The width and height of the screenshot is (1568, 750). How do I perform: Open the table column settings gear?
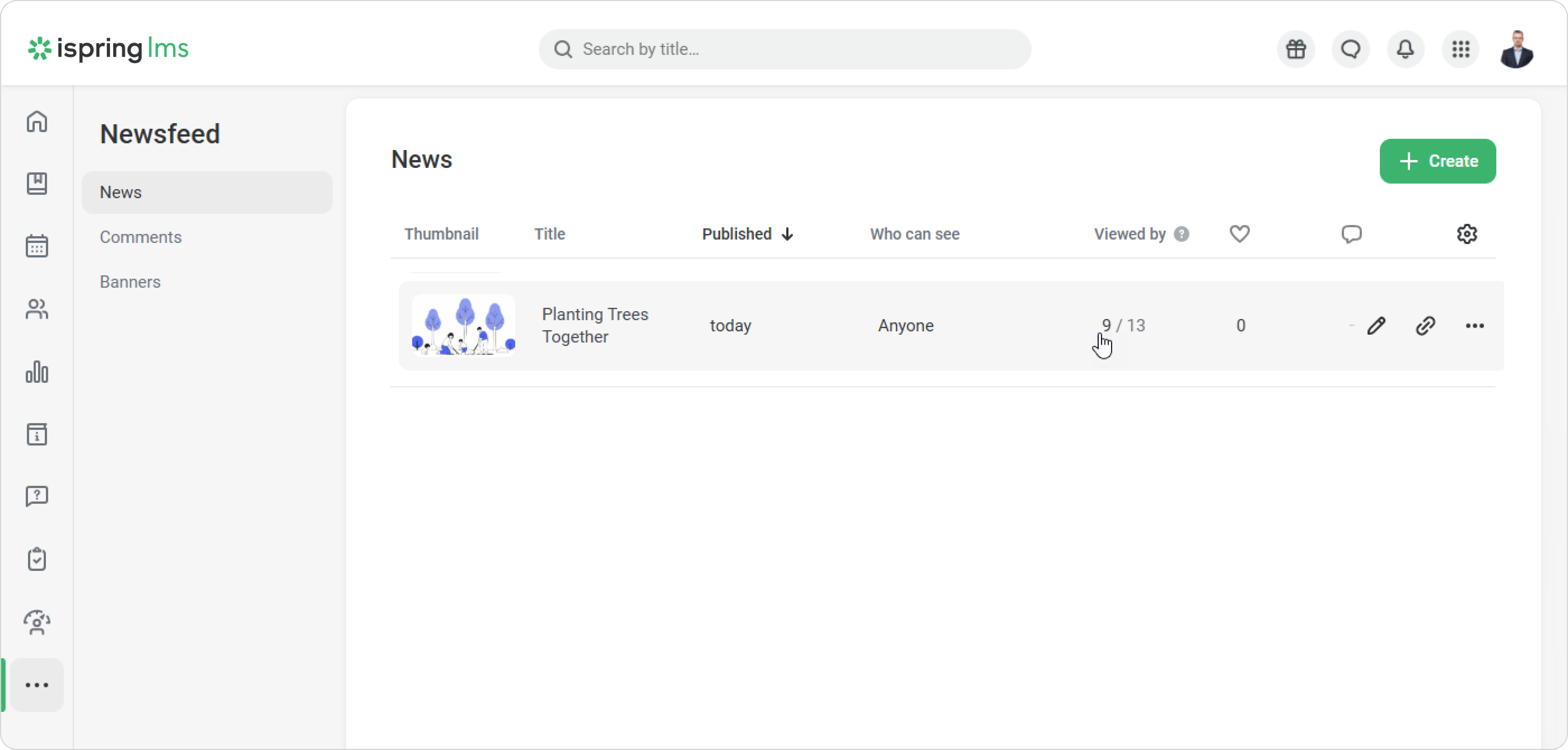point(1466,234)
